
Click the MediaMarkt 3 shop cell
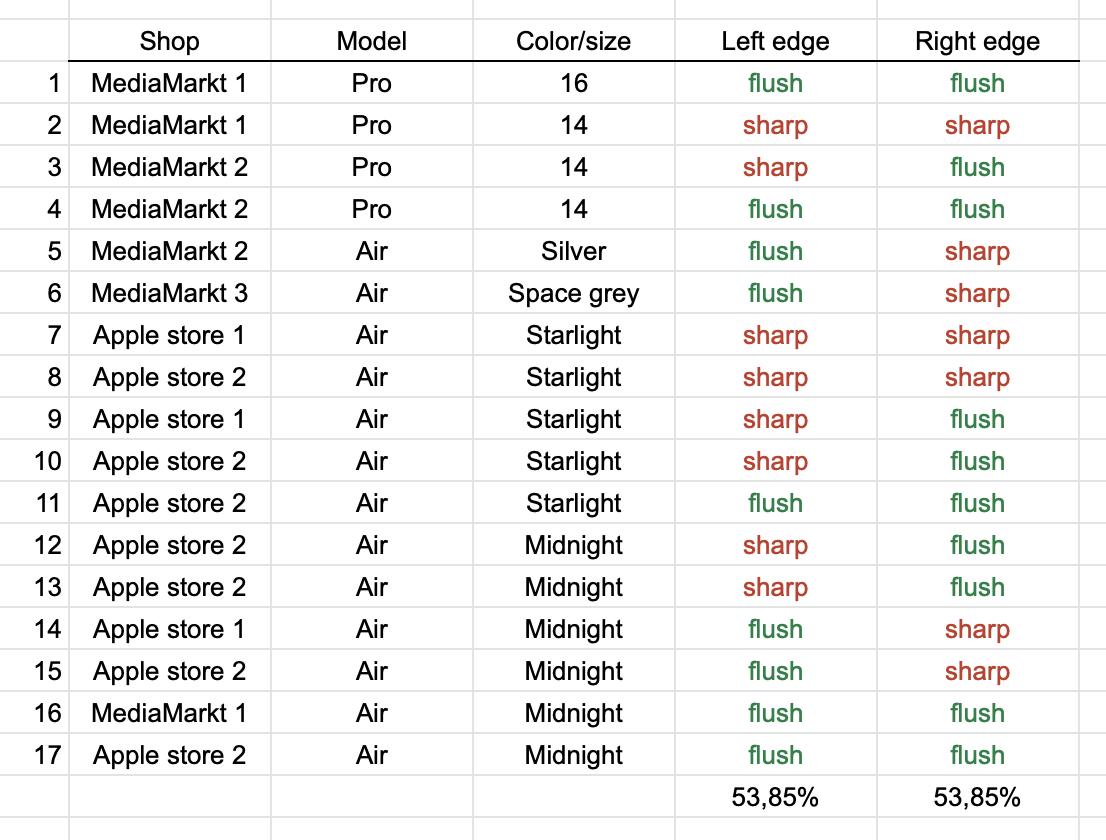(x=169, y=293)
